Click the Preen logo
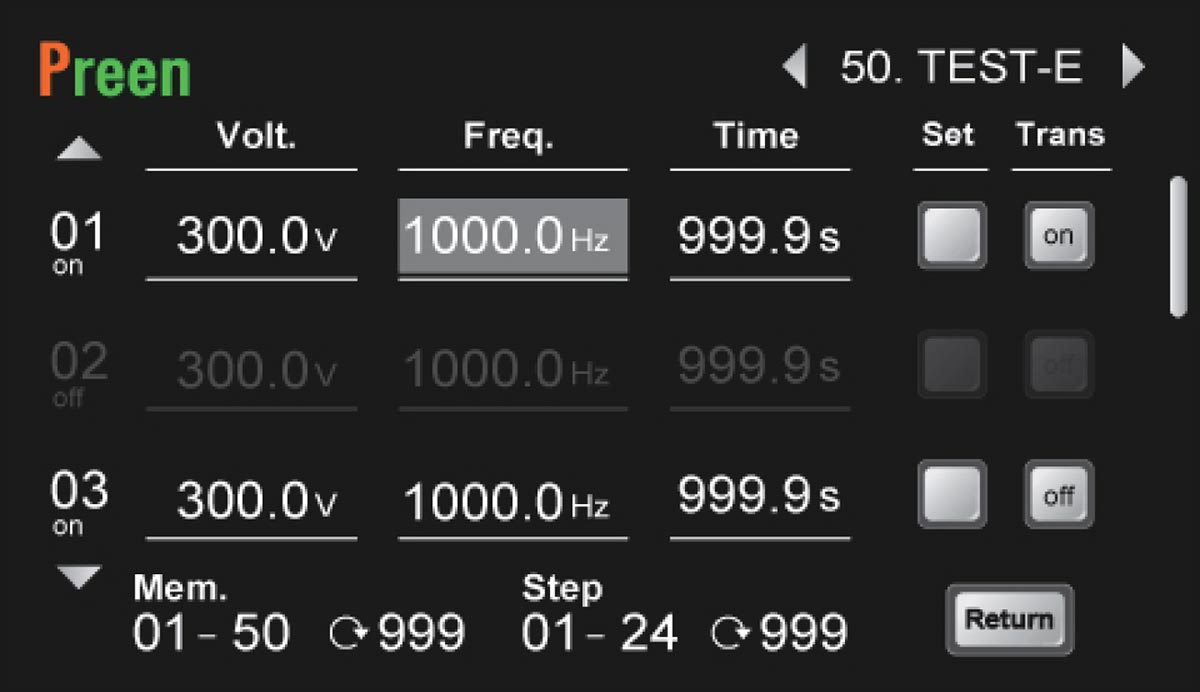 point(115,72)
